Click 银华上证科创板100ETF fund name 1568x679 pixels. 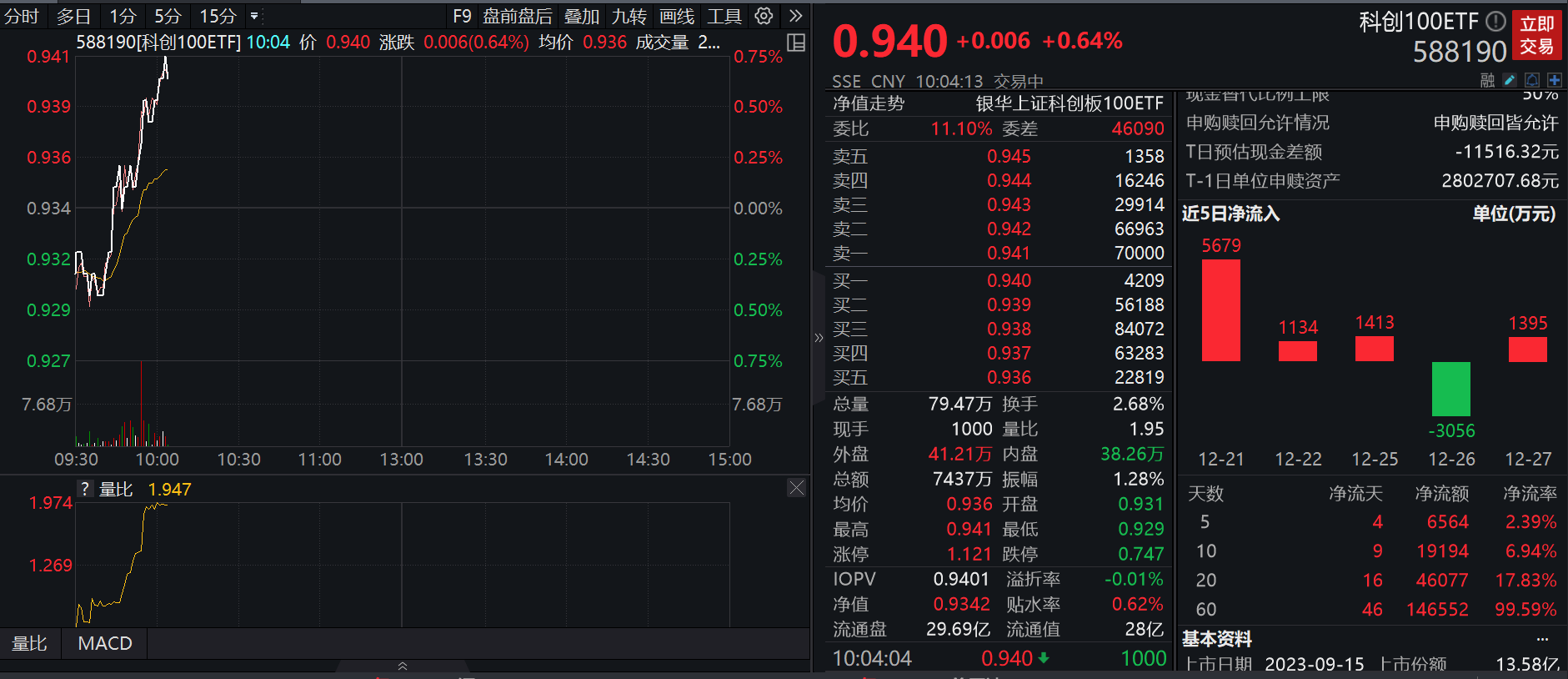[x=1070, y=103]
